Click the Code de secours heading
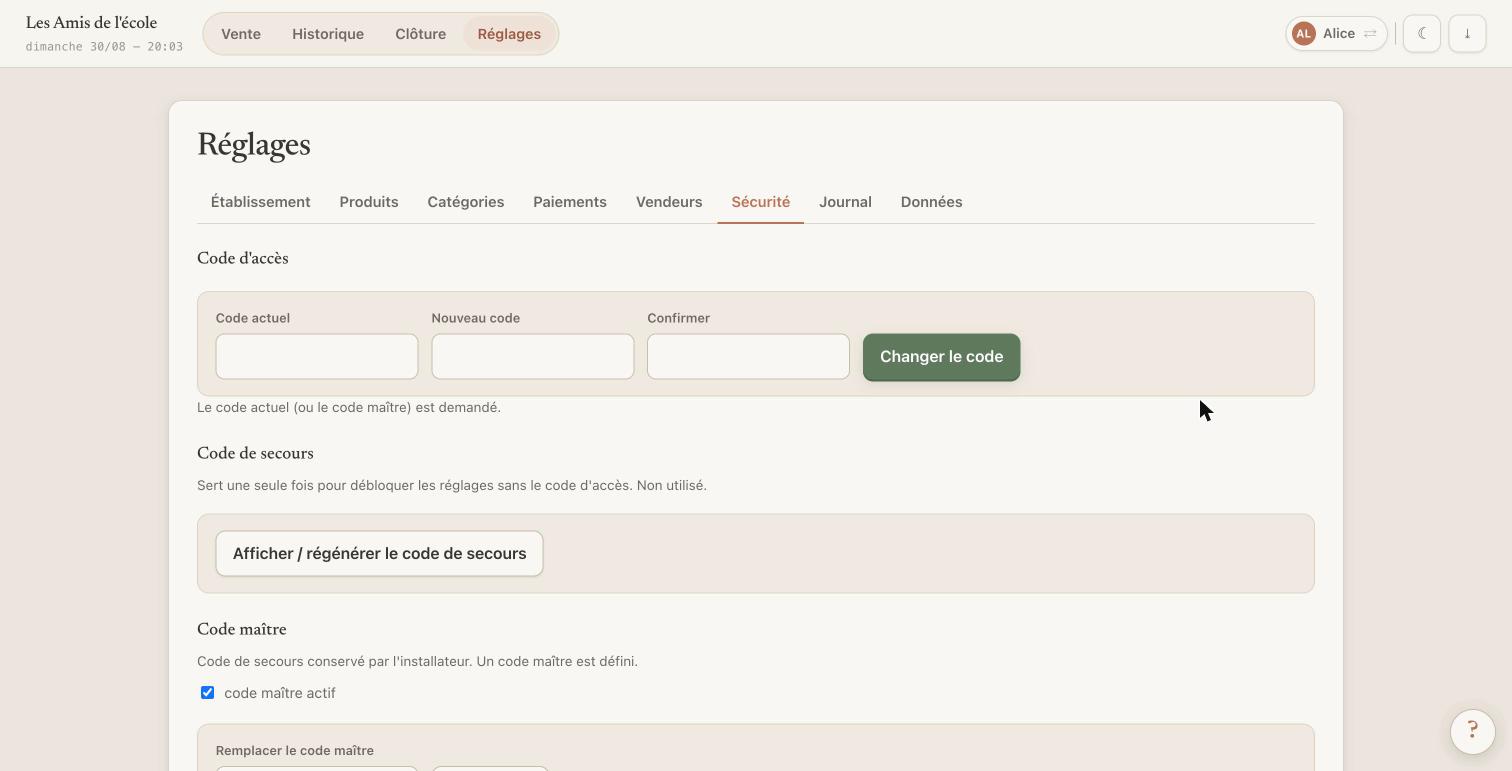1512x771 pixels. (x=255, y=453)
